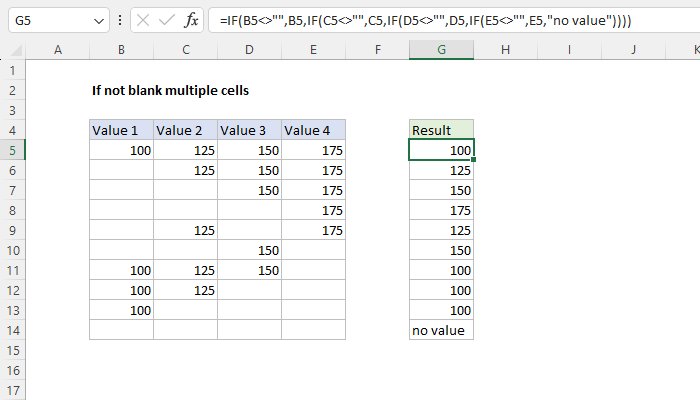Select column G header
Viewport: 700px width, 400px height.
(442, 50)
